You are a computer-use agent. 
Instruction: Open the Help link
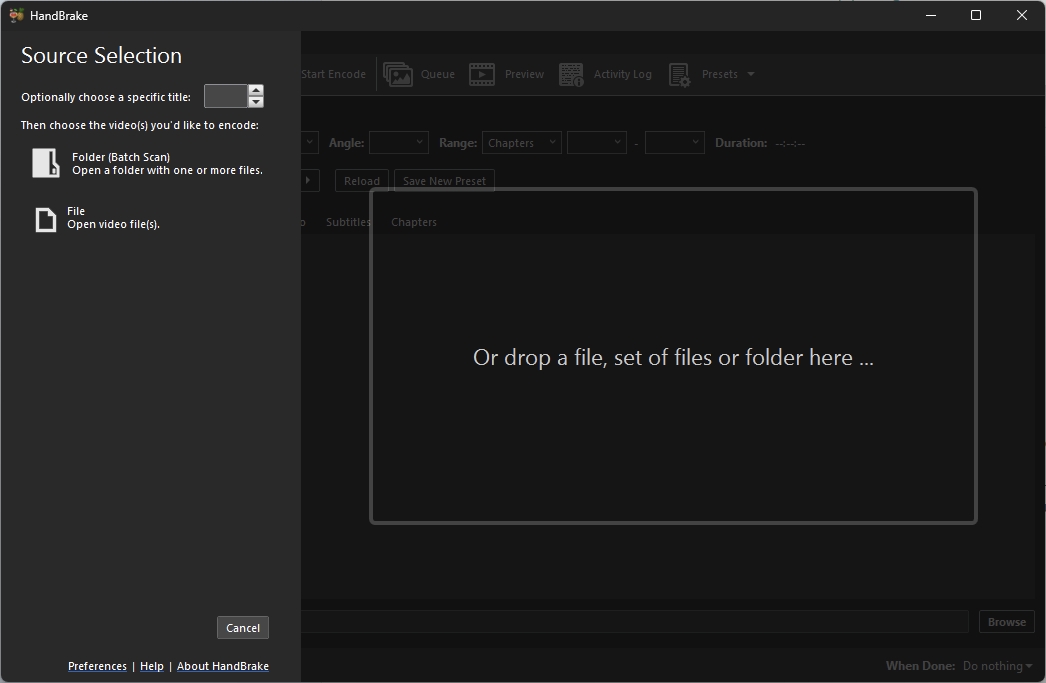151,666
